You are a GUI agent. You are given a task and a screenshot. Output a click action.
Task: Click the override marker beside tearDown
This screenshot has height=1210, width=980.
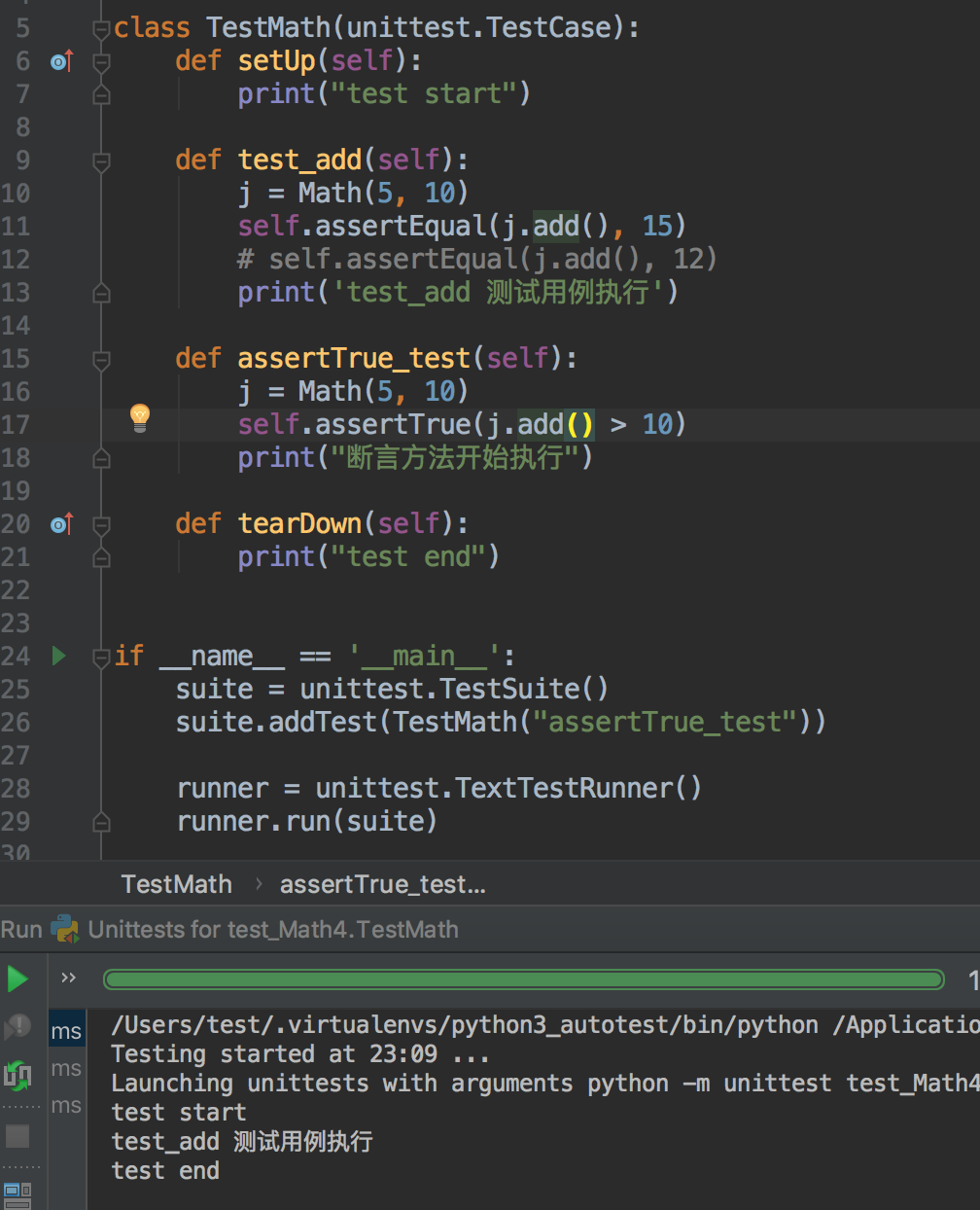tap(61, 524)
